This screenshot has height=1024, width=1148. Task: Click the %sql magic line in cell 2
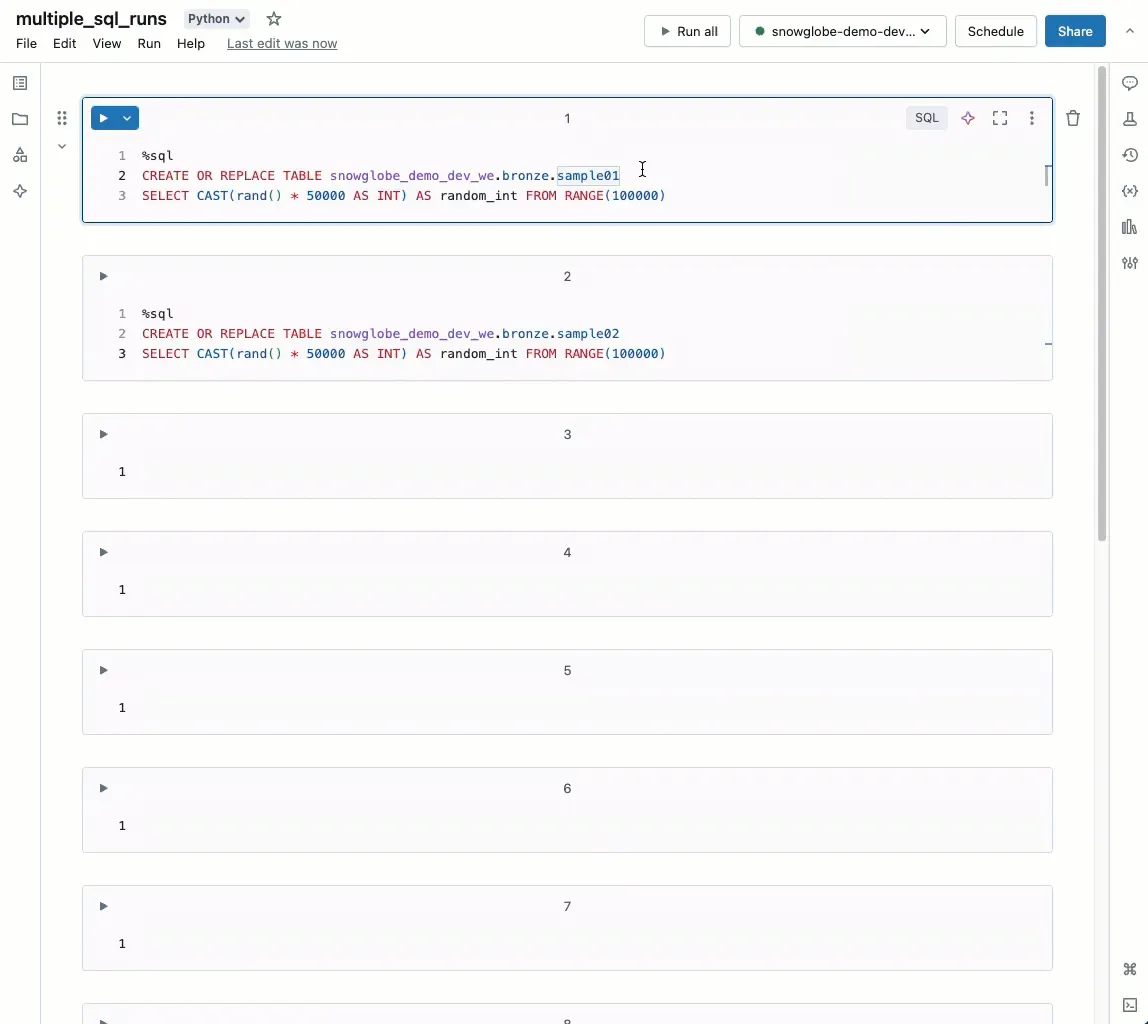pos(157,313)
